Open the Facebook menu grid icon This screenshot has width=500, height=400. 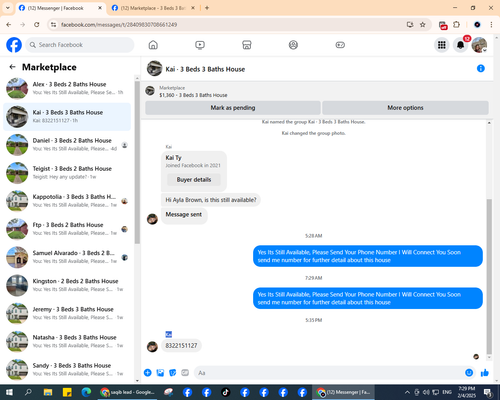(x=442, y=45)
